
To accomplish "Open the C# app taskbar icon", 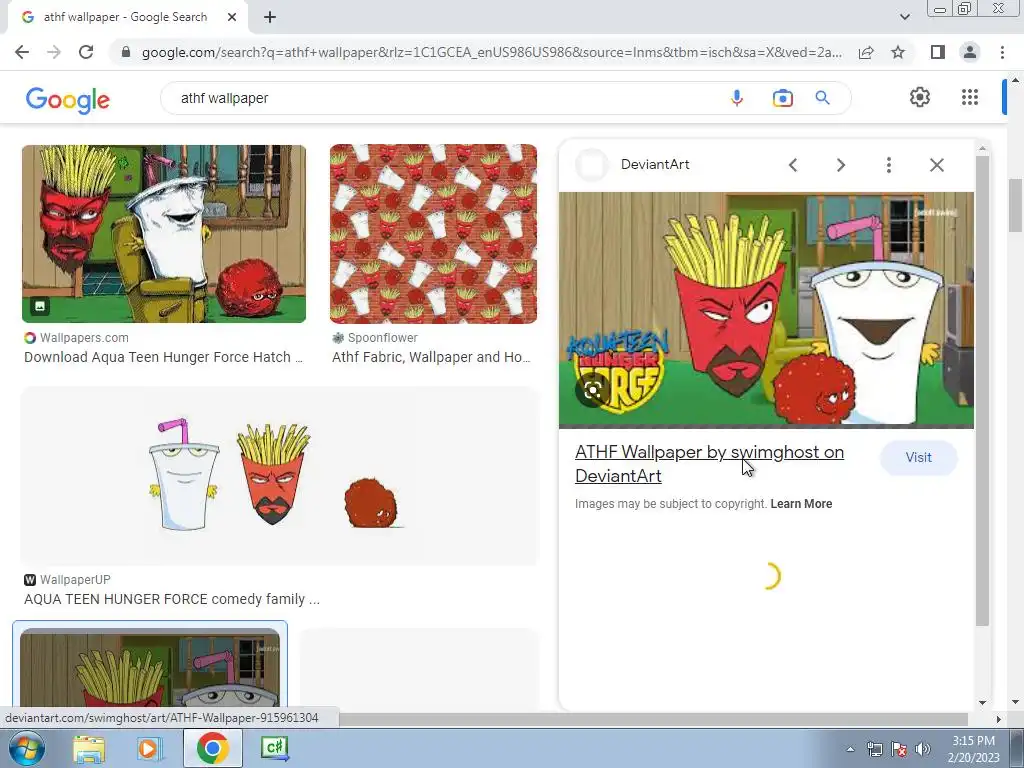I will pos(274,748).
